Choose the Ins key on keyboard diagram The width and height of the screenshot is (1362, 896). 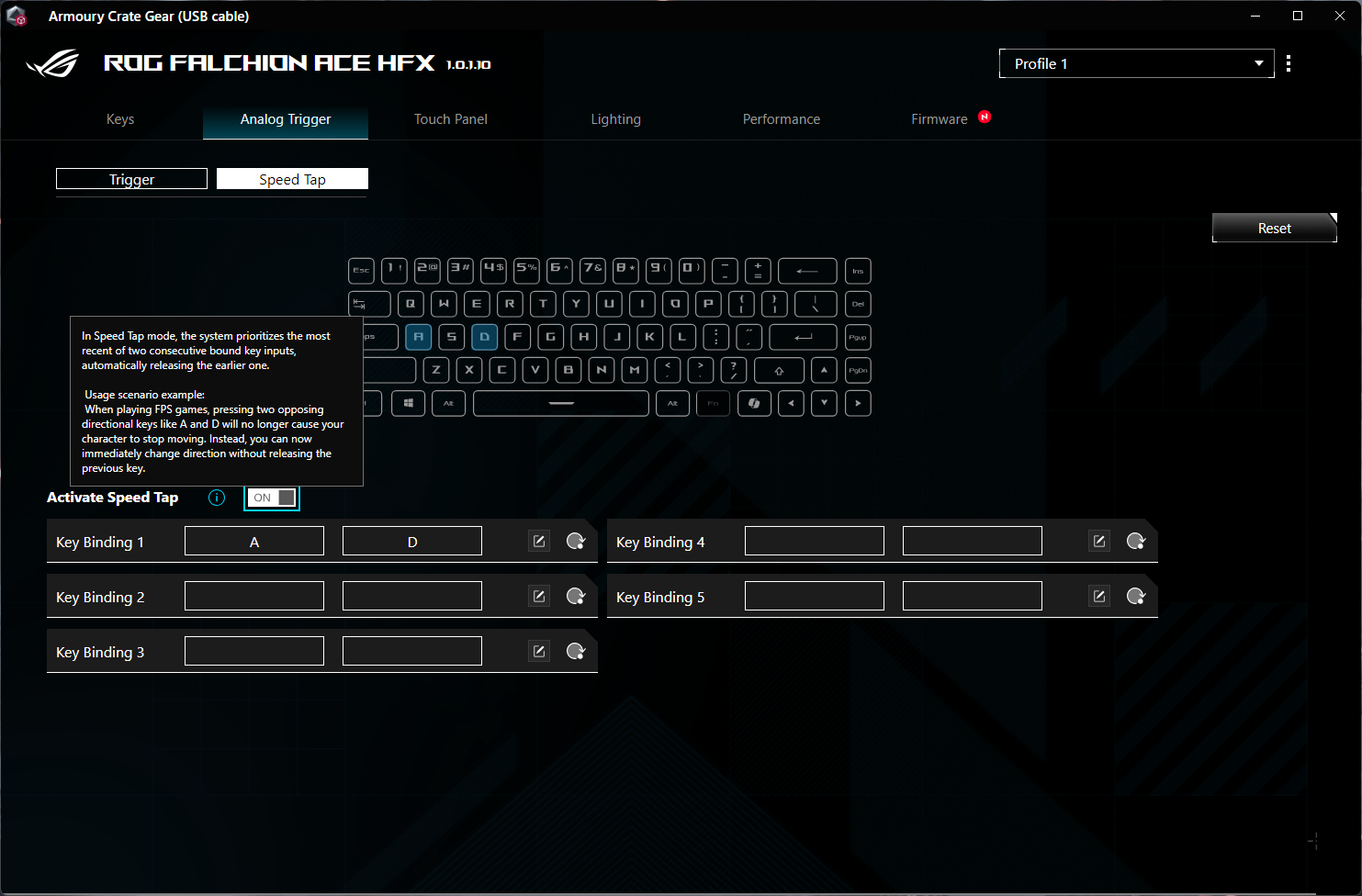858,271
